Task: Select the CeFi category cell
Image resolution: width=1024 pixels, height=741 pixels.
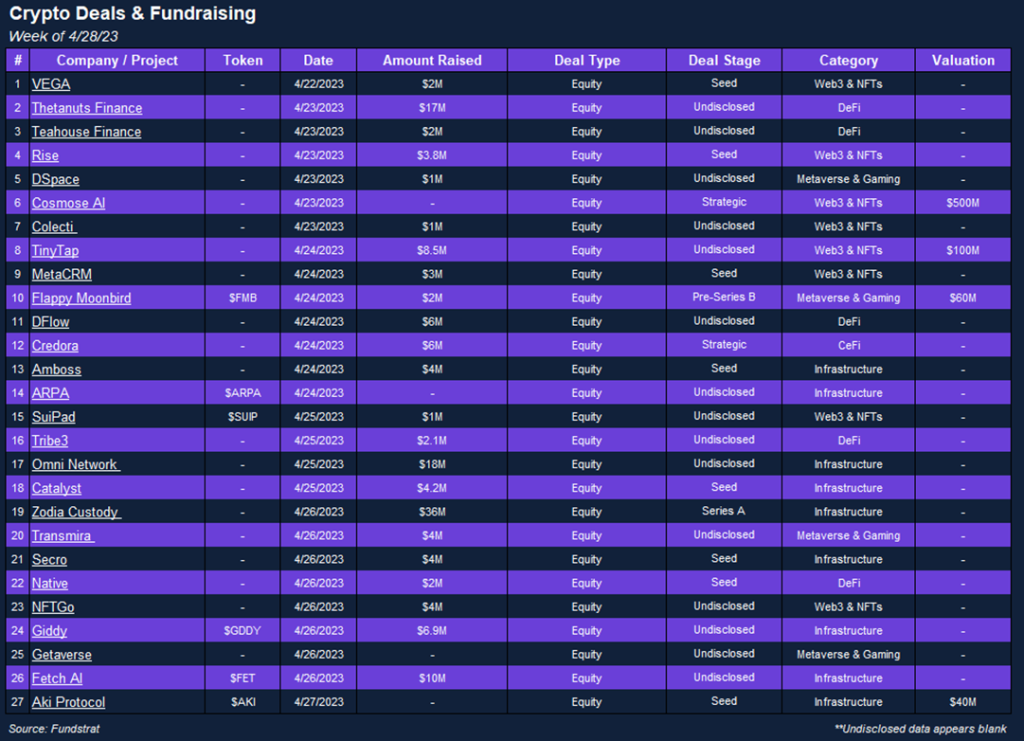Action: click(x=848, y=346)
